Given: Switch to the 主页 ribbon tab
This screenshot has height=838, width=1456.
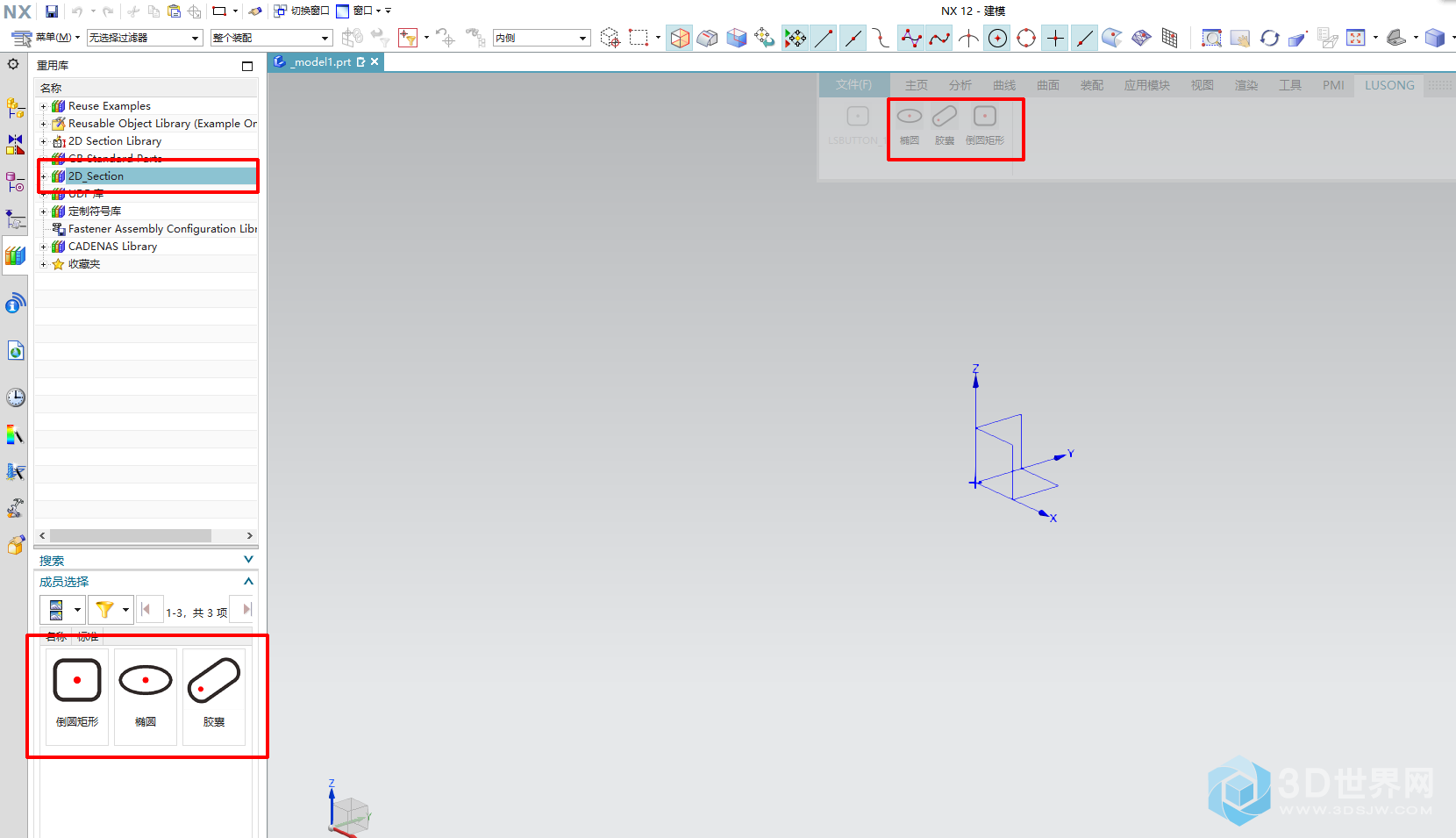Looking at the screenshot, I should (917, 85).
